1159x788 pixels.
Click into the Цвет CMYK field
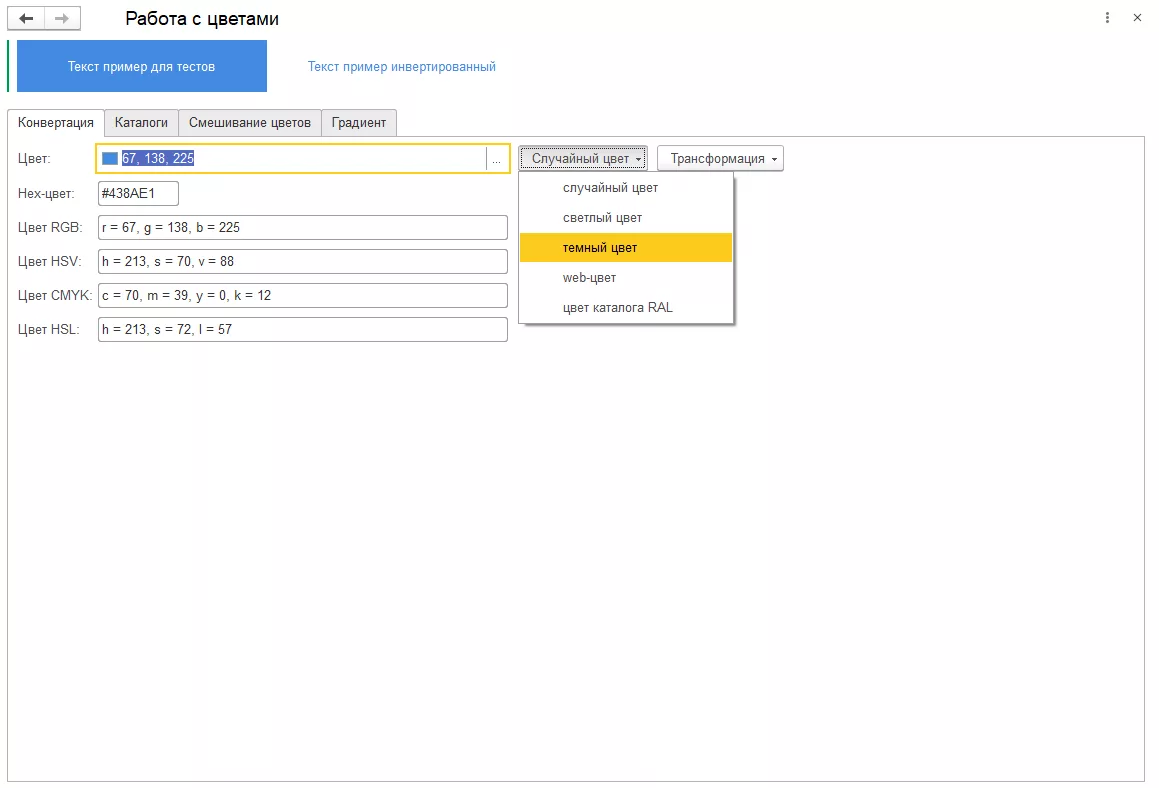coord(302,296)
